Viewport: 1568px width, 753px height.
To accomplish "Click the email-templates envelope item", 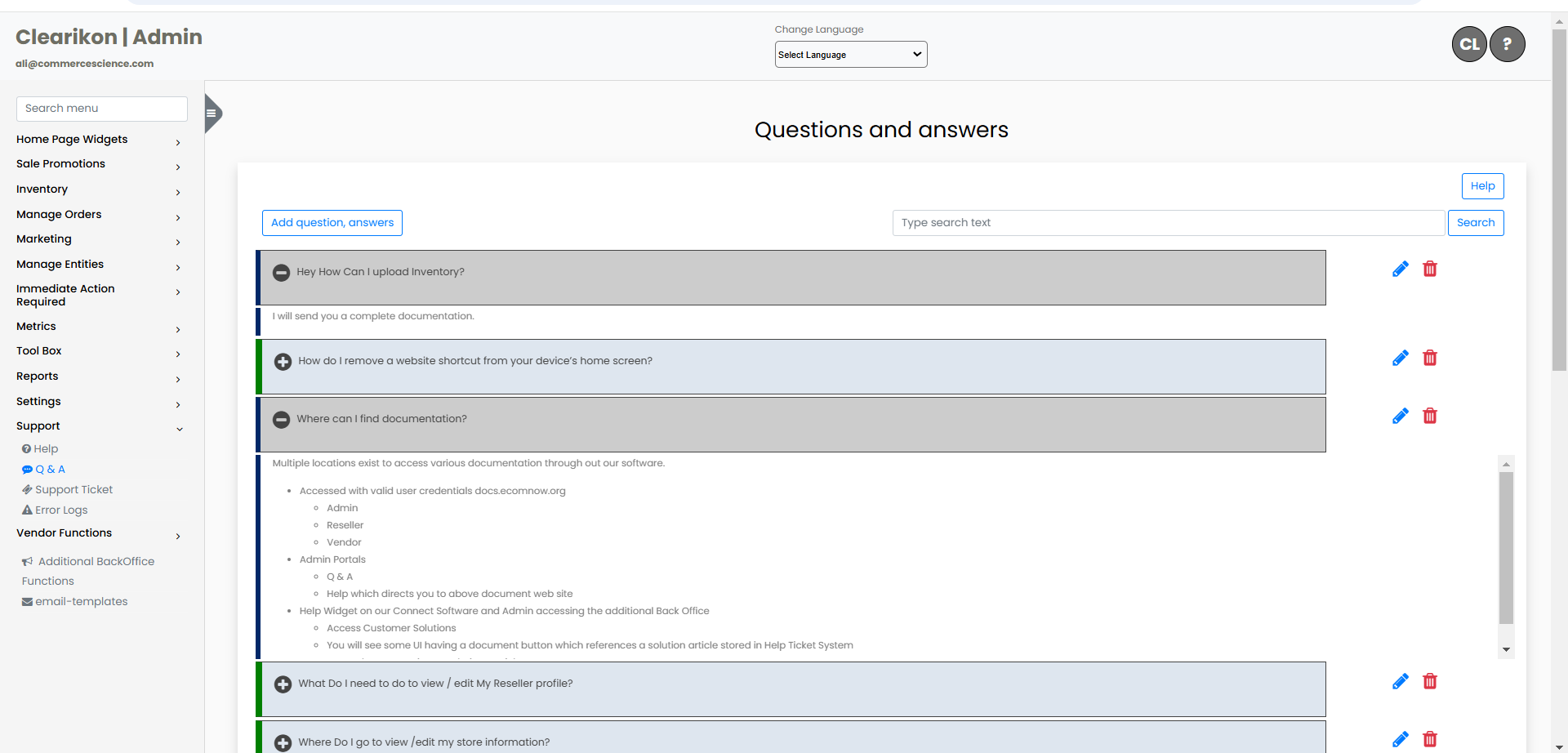I will point(81,601).
